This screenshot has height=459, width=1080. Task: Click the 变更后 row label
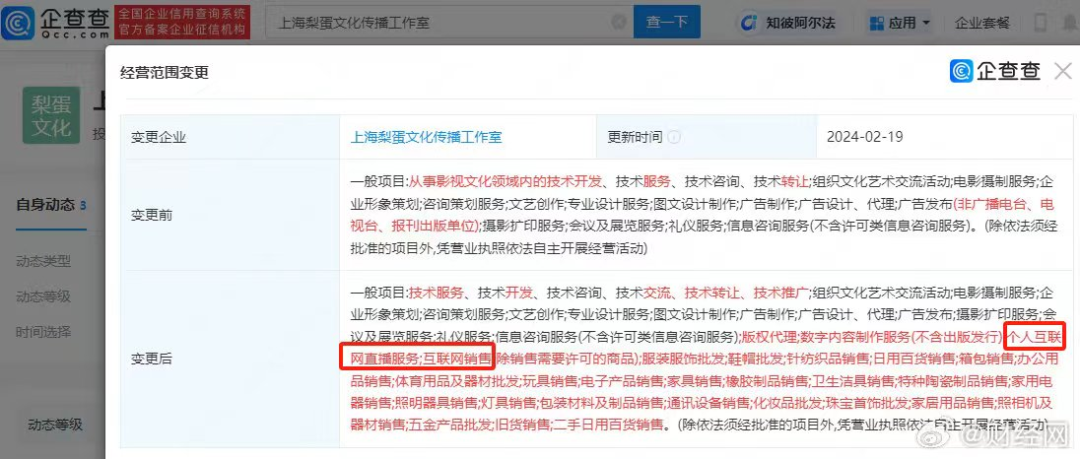[152, 359]
